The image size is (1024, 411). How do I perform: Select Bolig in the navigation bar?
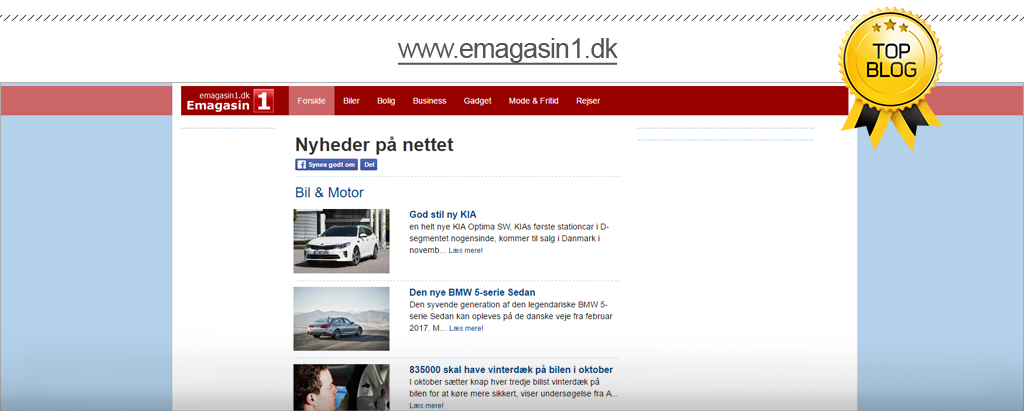point(386,101)
